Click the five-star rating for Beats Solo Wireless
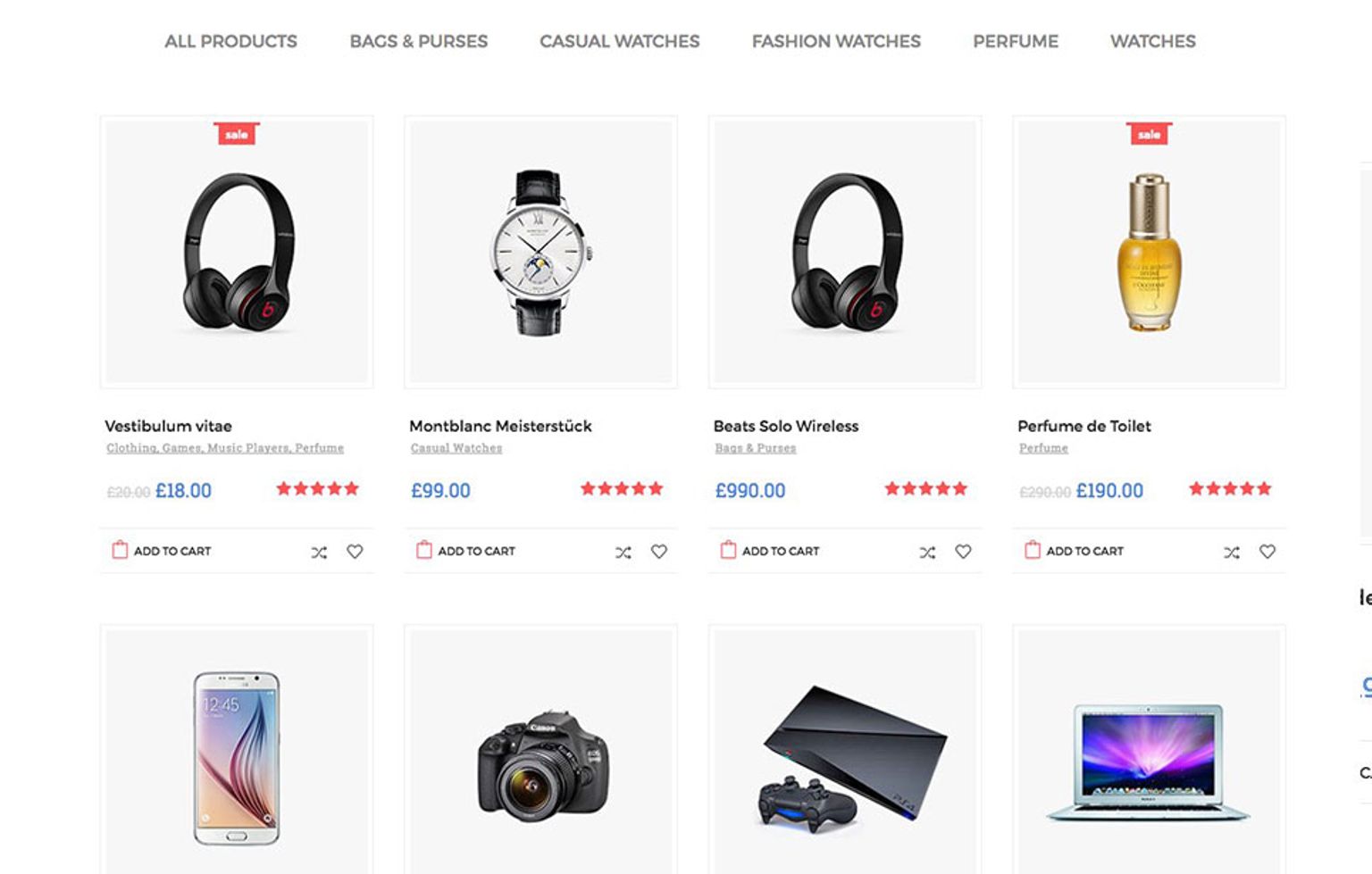Screen dimensions: 1372x874 (x=926, y=488)
